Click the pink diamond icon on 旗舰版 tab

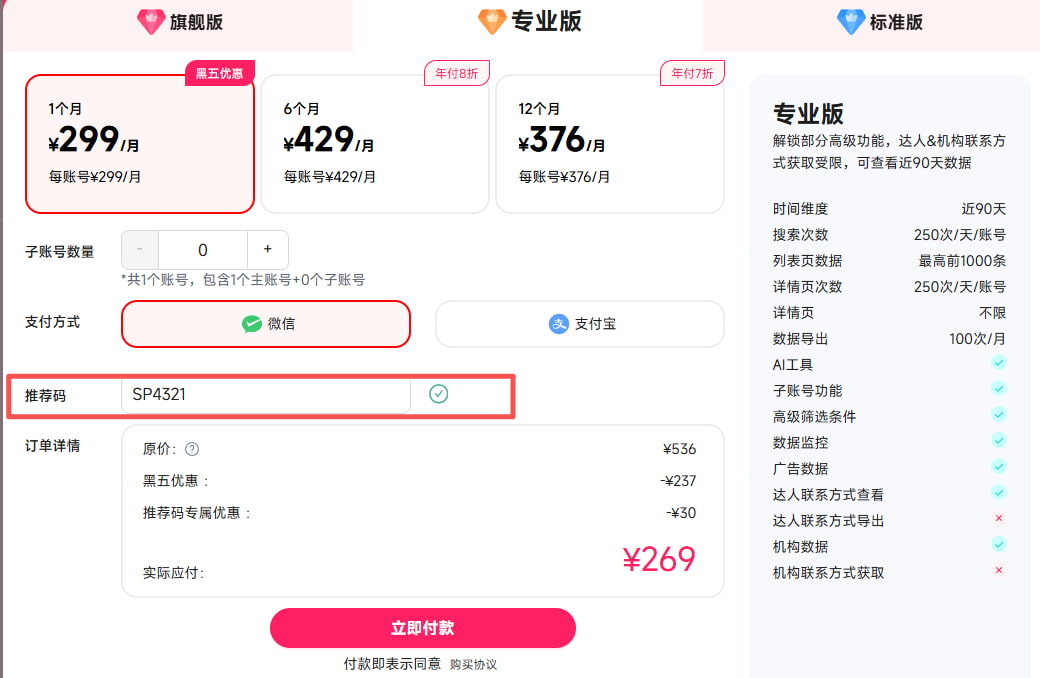151,21
